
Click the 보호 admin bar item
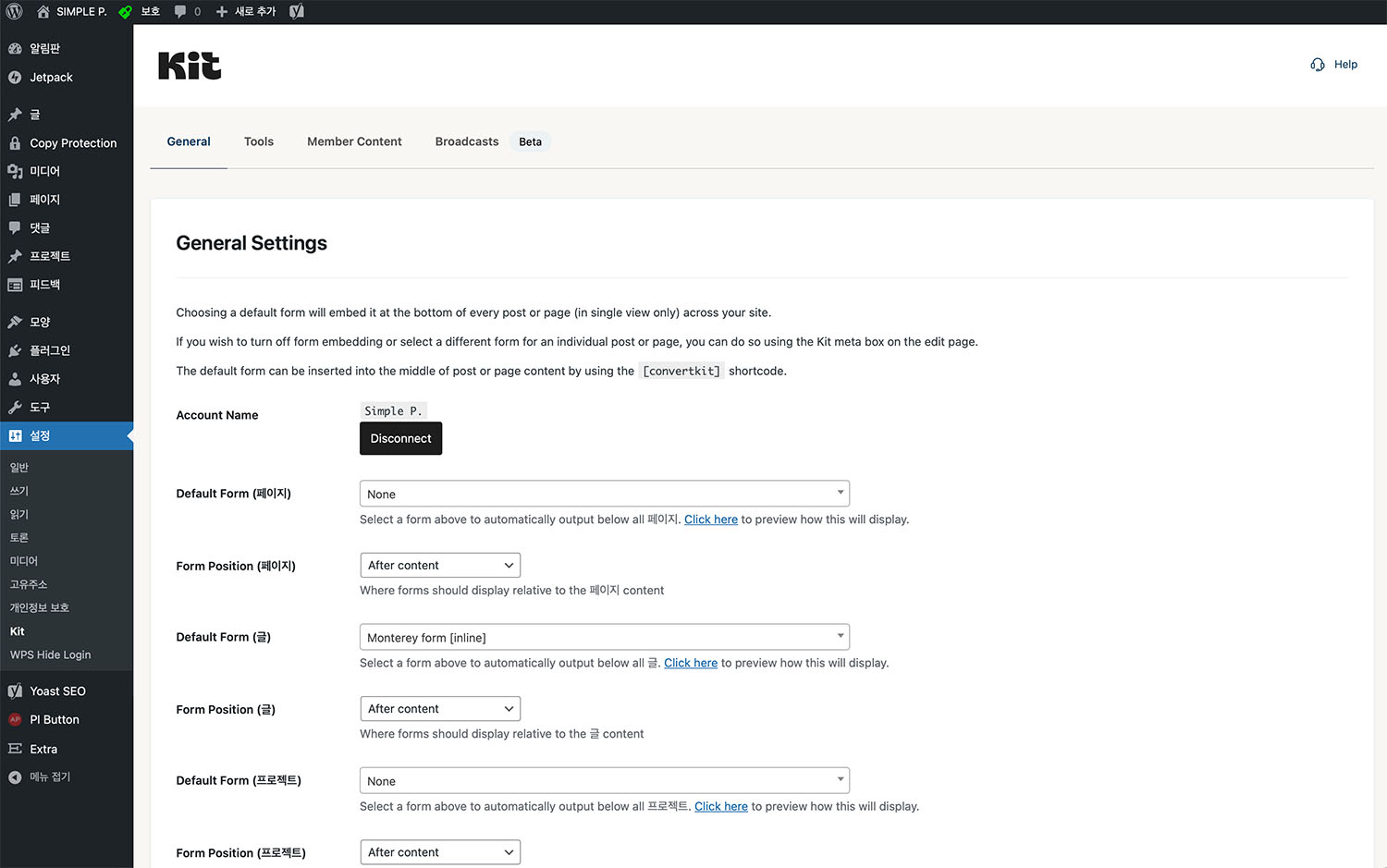coord(151,12)
